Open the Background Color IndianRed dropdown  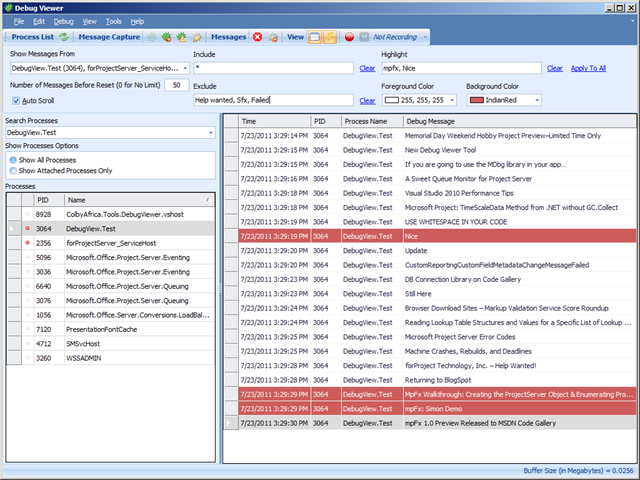click(x=538, y=100)
